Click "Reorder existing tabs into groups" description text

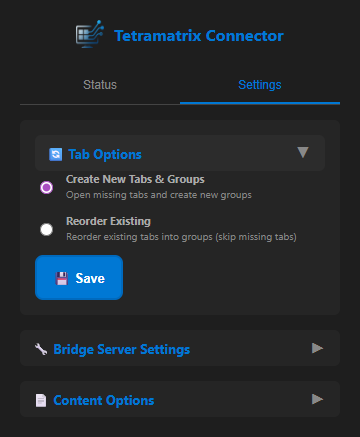[181, 237]
